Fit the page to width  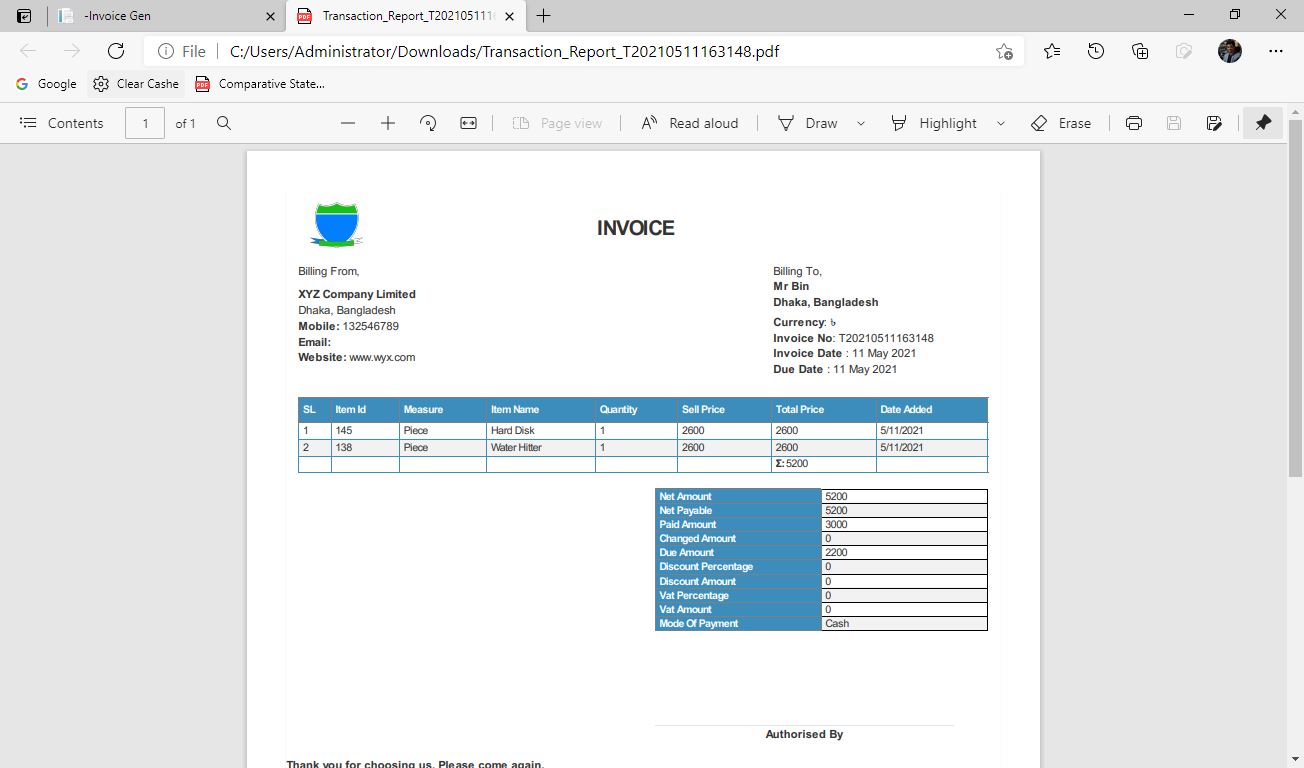467,122
